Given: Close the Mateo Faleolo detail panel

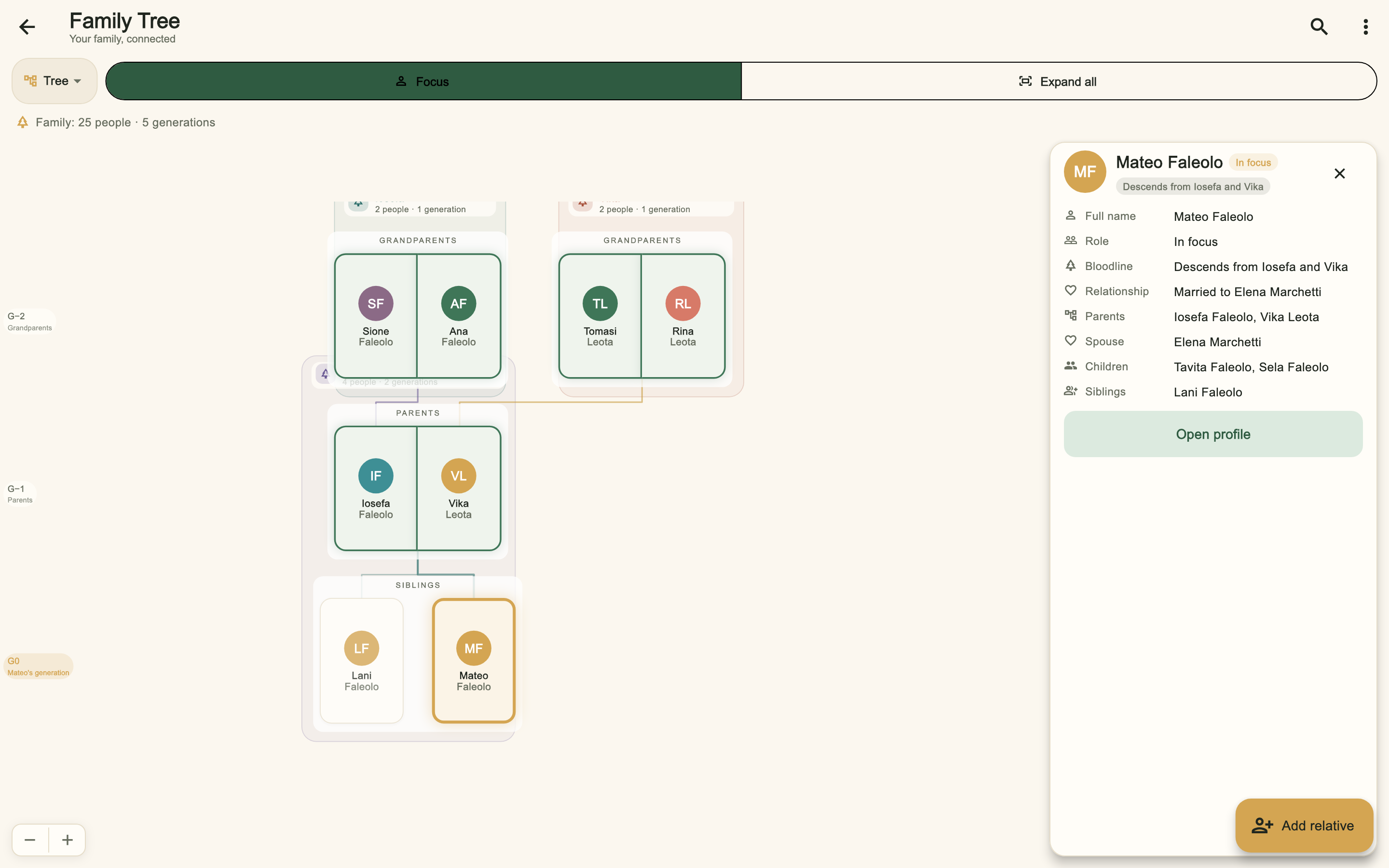Looking at the screenshot, I should (x=1340, y=174).
